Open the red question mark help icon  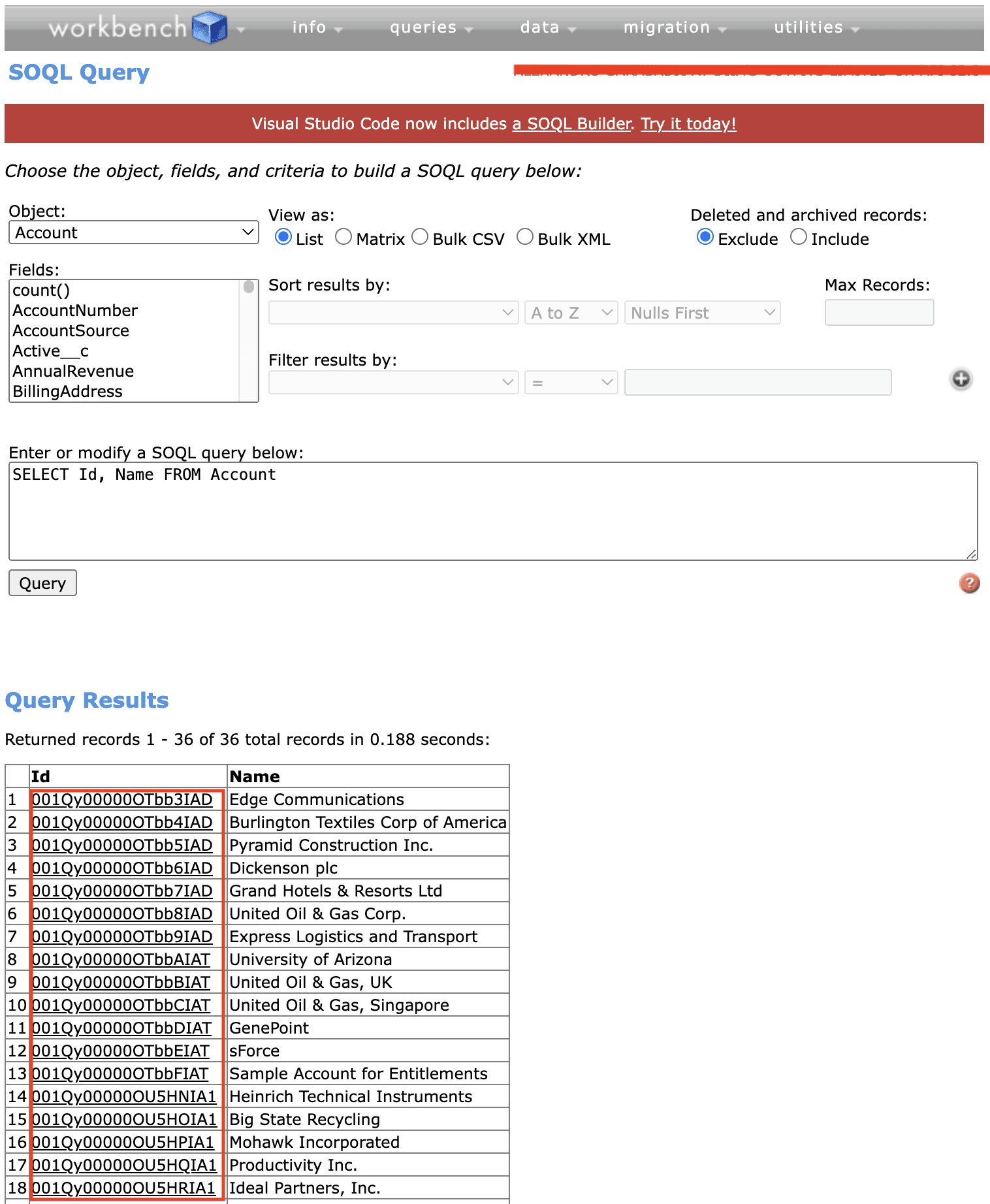(x=969, y=582)
